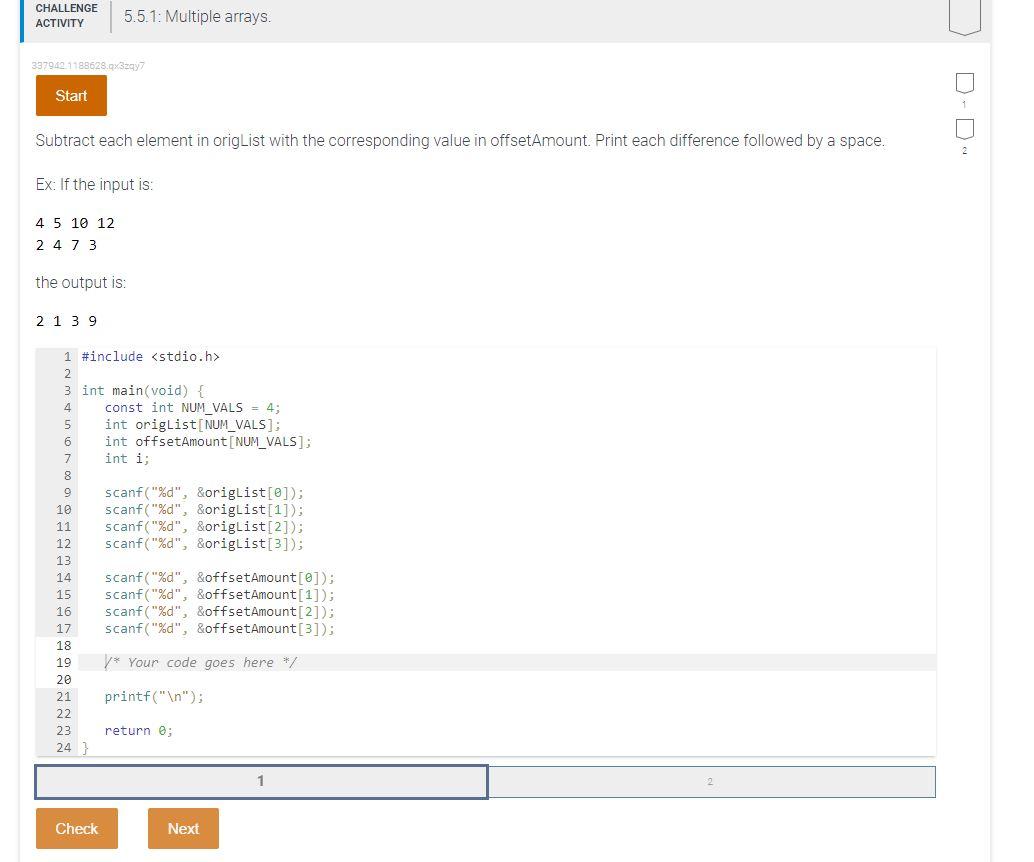This screenshot has height=862, width=1034.
Task: Click the activity ID text above Start
Action: pyautogui.click(x=89, y=65)
